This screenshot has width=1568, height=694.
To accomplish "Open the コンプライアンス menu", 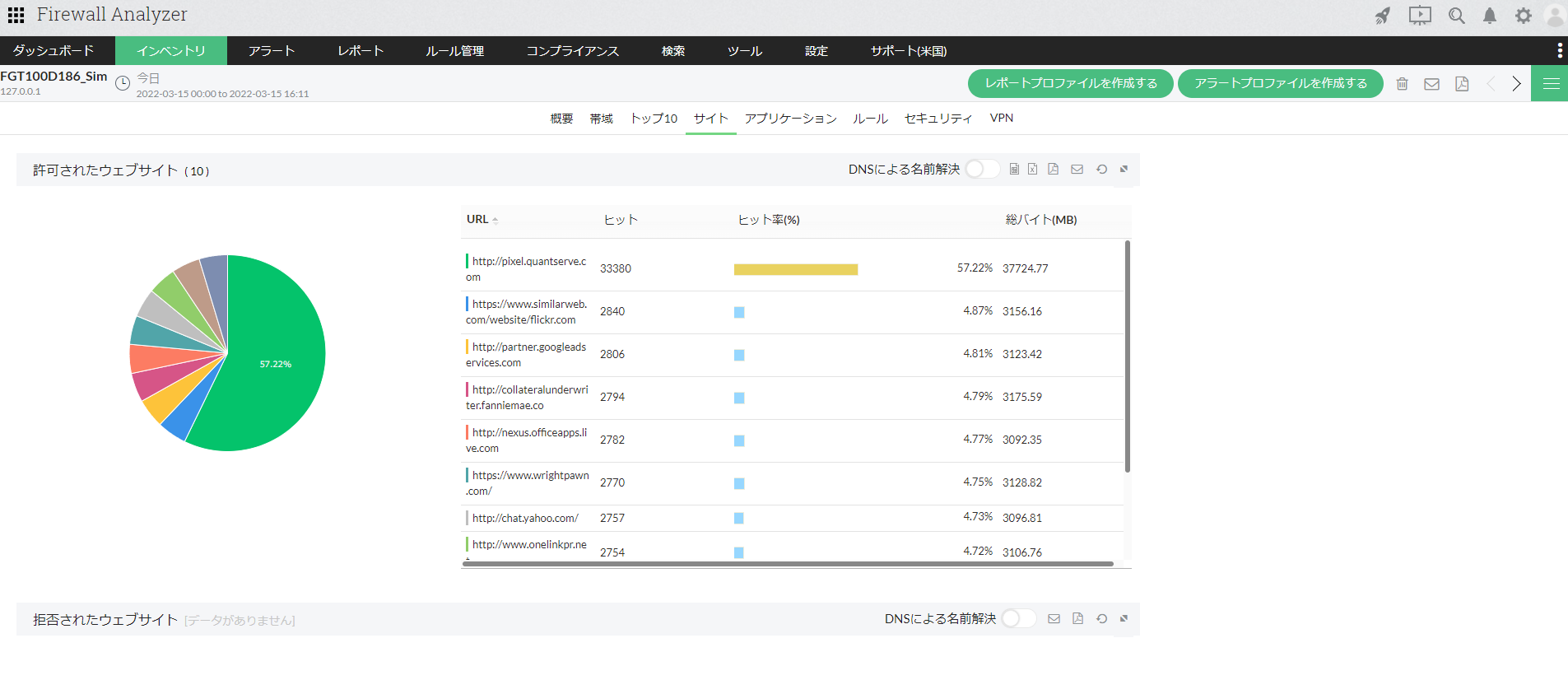I will pyautogui.click(x=572, y=51).
